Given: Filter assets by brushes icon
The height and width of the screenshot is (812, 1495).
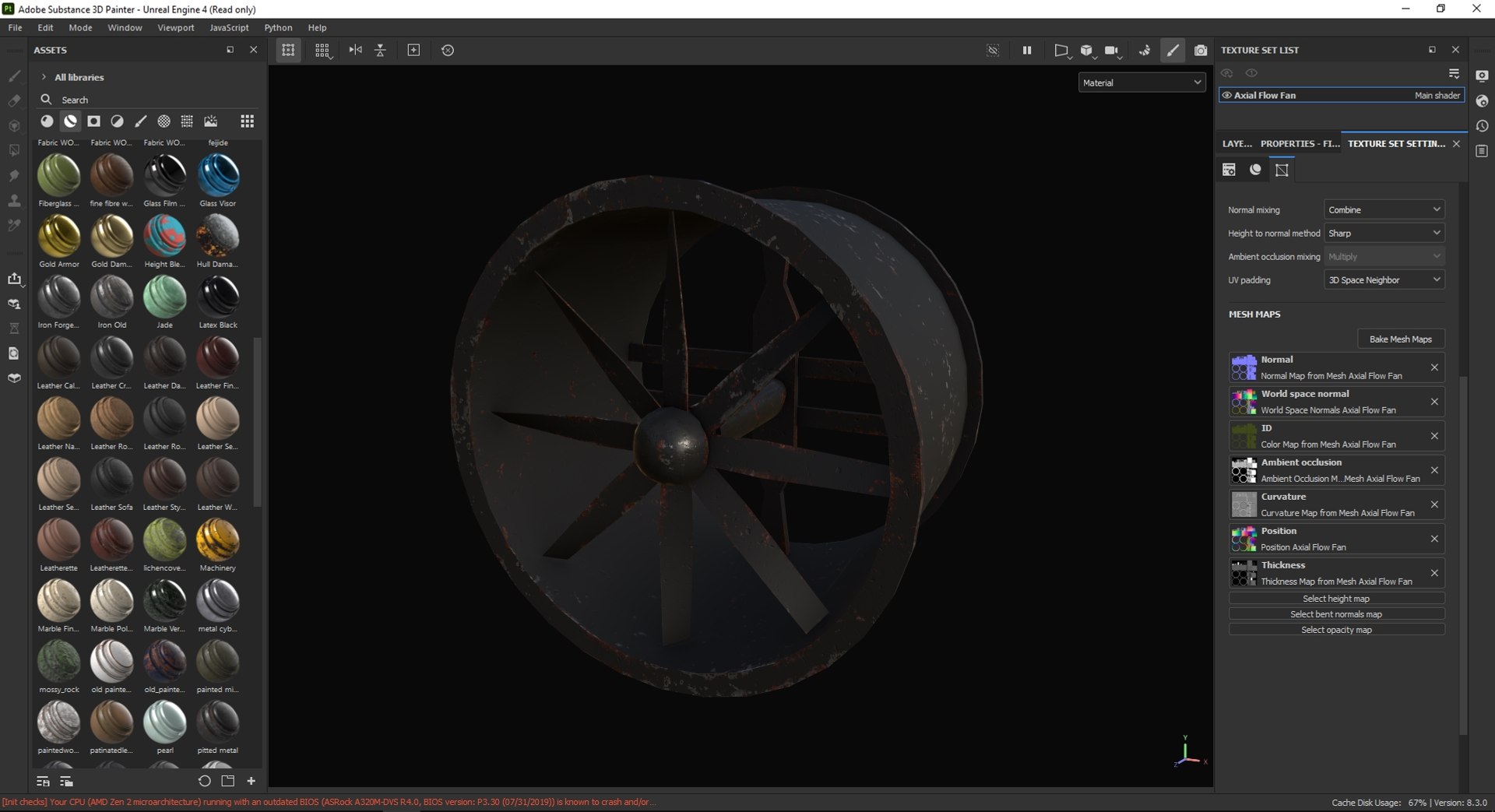Looking at the screenshot, I should coord(140,121).
